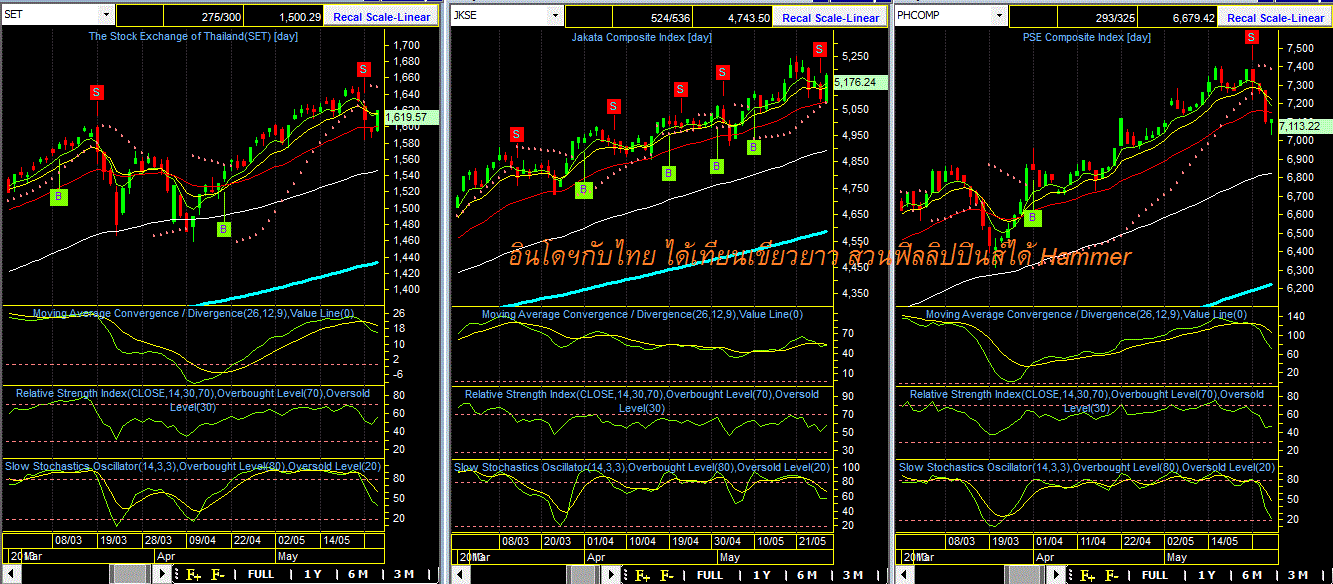
Task: Zoom out with F- in PHCOMP panel
Action: click(1112, 575)
